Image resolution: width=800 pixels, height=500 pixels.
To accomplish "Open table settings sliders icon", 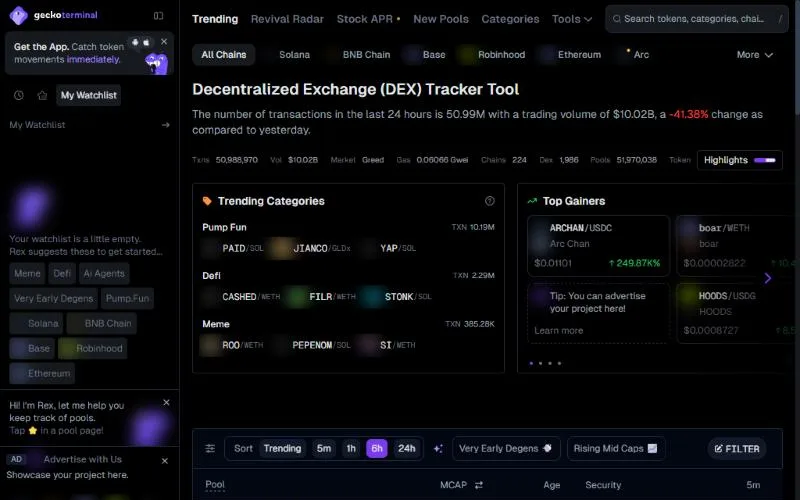I will click(x=210, y=448).
